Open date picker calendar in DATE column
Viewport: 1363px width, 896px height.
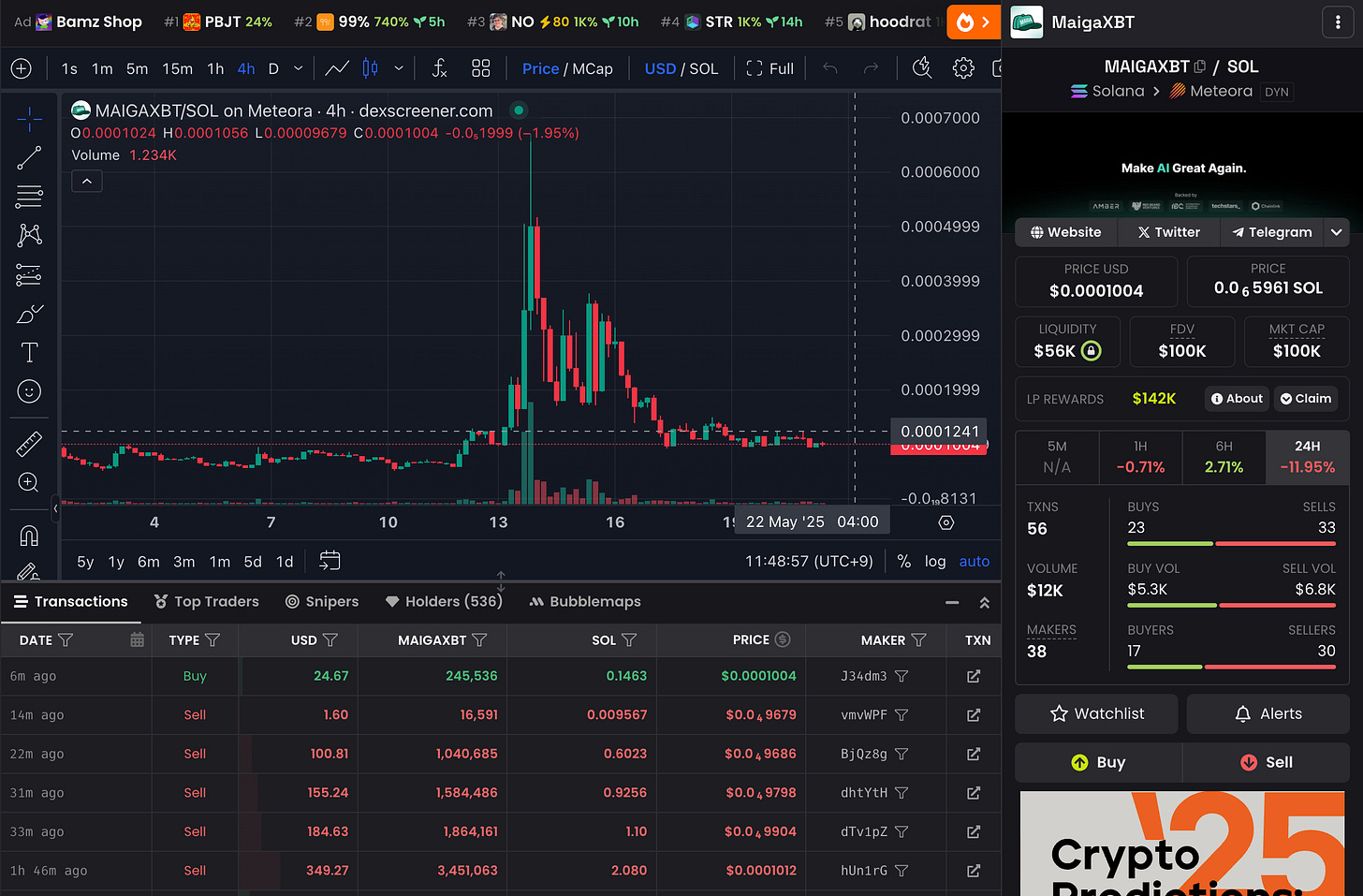point(138,639)
